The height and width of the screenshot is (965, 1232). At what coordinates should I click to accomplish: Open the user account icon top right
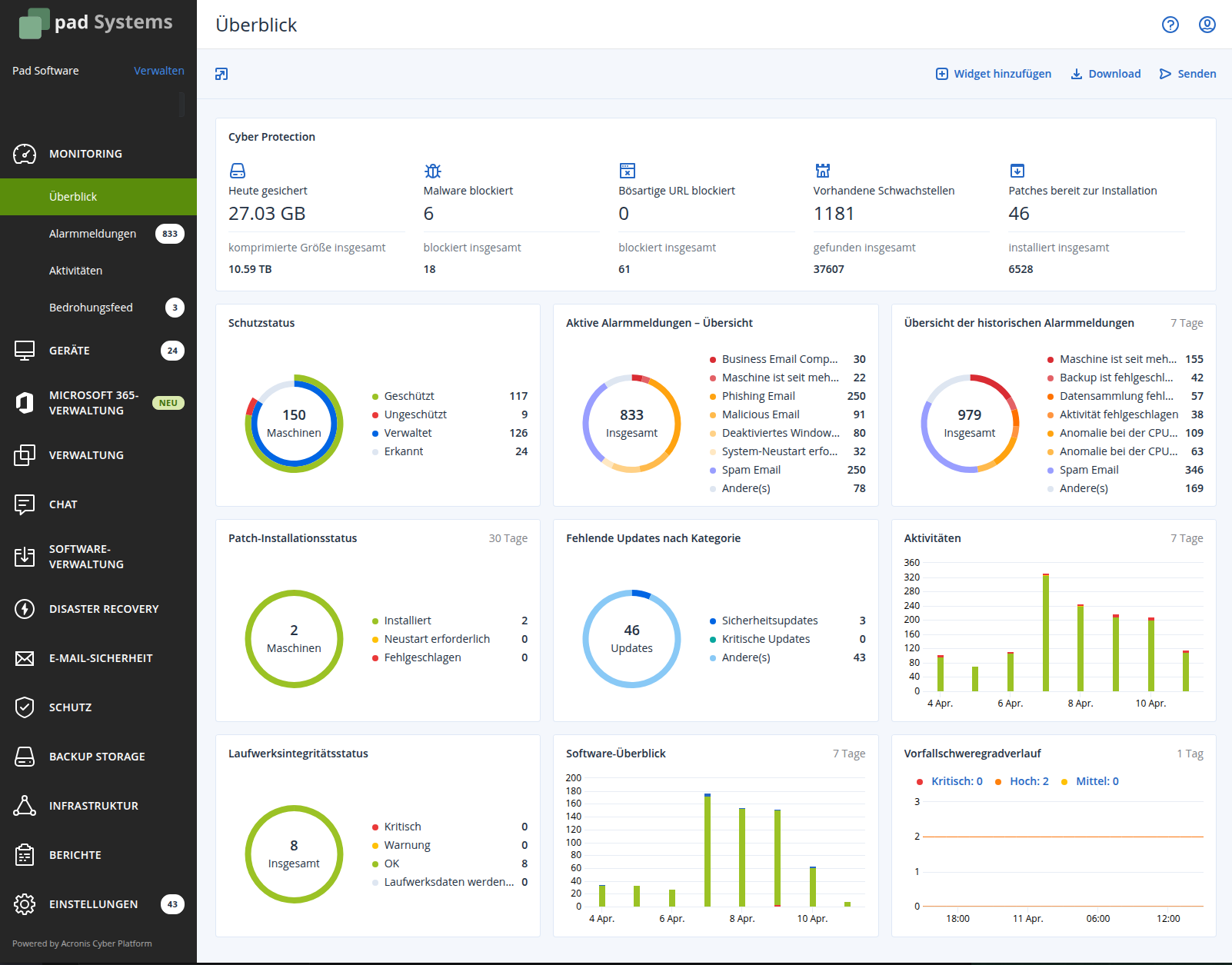click(1207, 25)
